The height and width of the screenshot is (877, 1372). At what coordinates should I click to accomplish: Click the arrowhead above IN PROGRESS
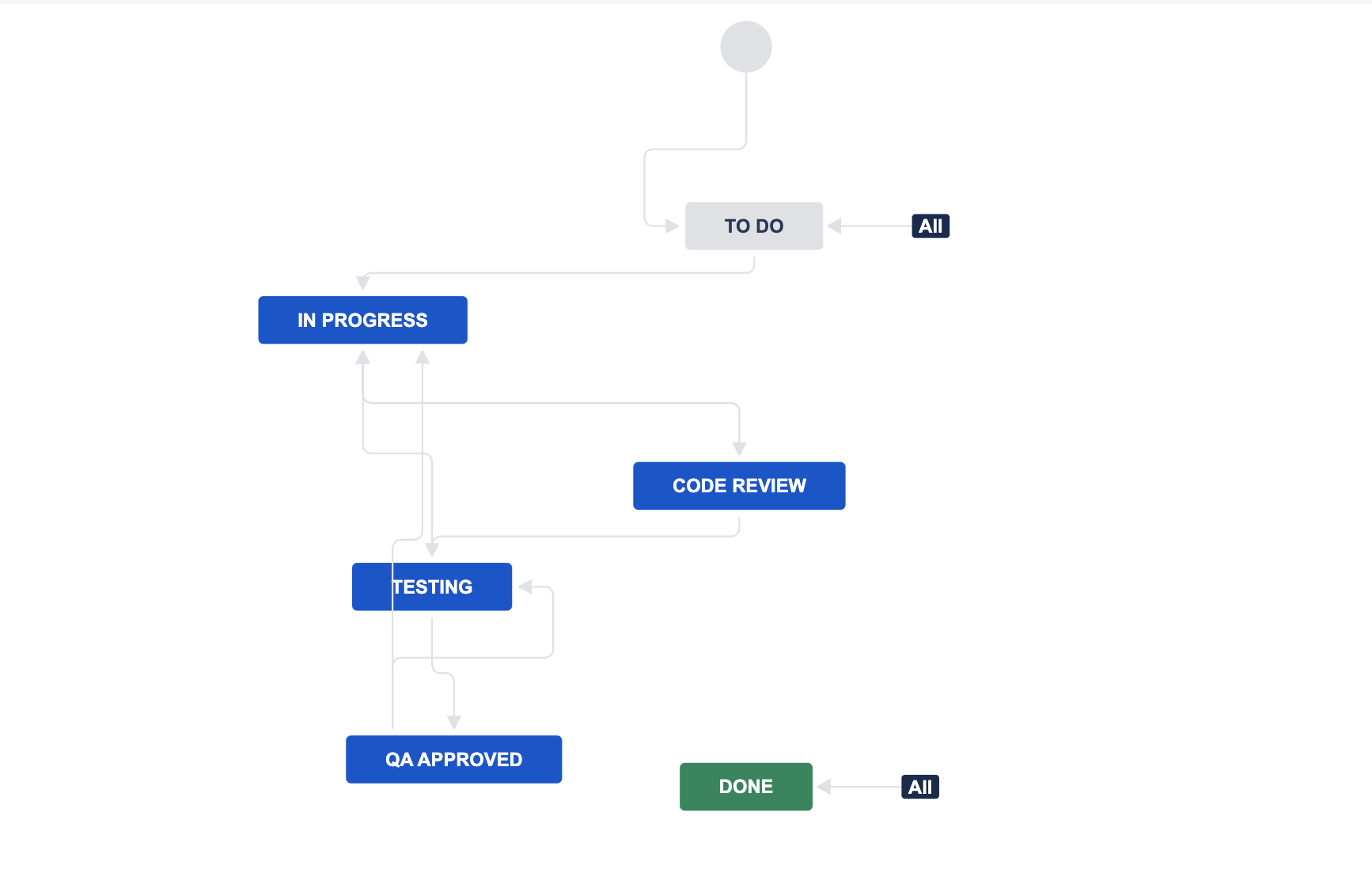[363, 283]
